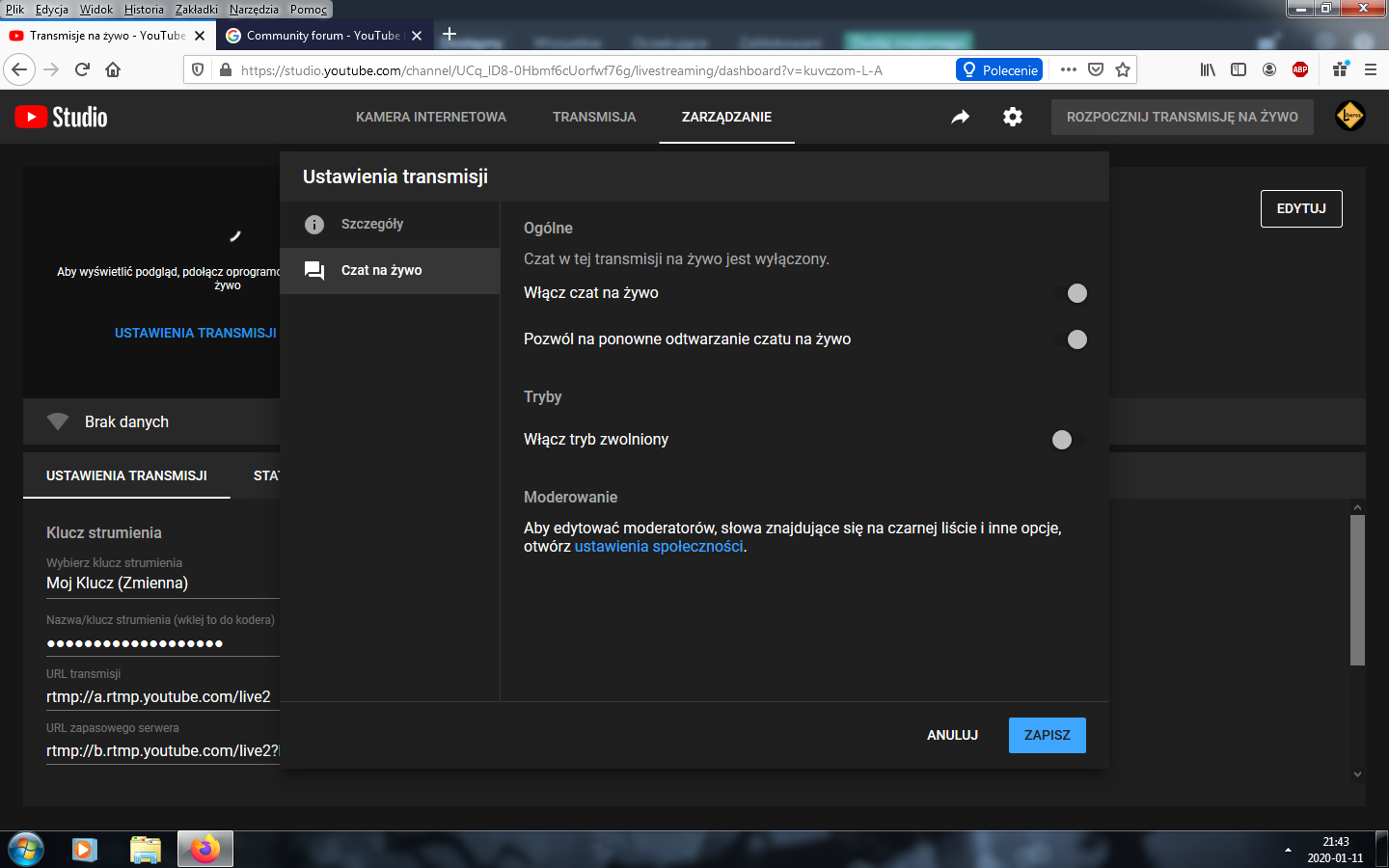The image size is (1389, 868).
Task: Open the channel avatar account menu
Action: click(1350, 116)
